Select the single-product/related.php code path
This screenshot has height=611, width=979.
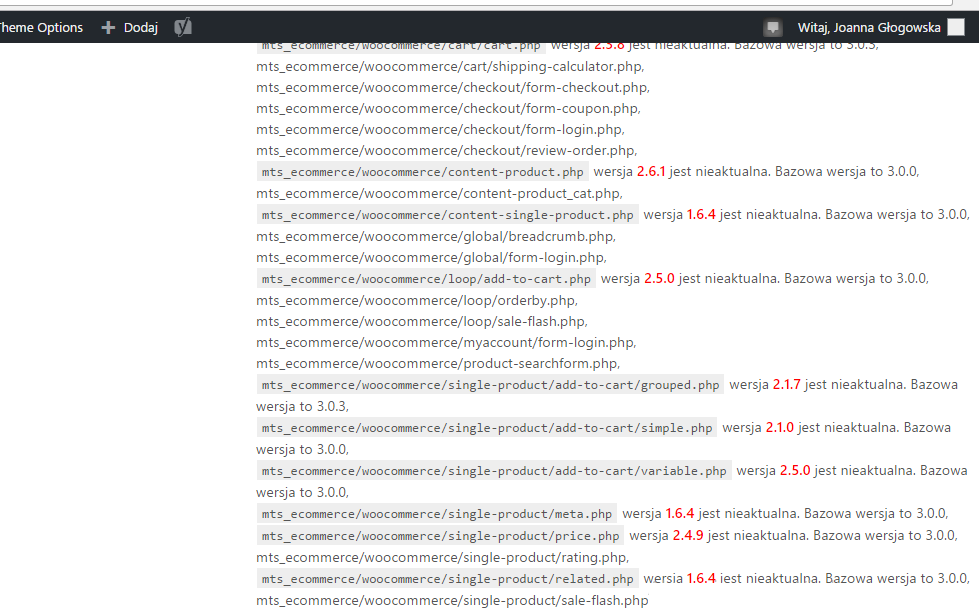448,579
